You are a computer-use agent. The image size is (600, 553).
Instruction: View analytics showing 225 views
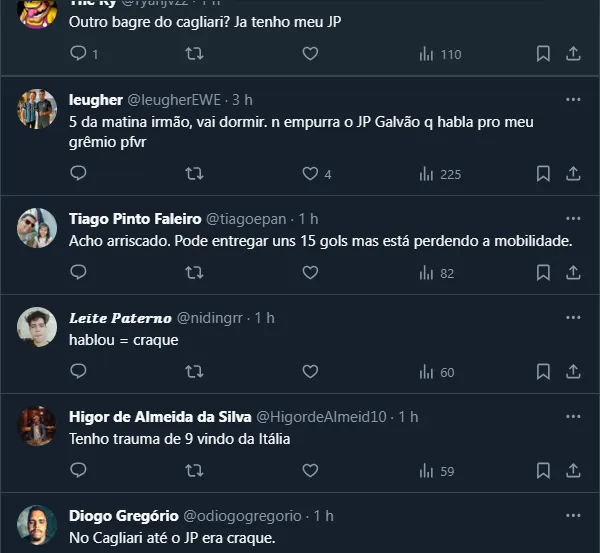coord(440,173)
